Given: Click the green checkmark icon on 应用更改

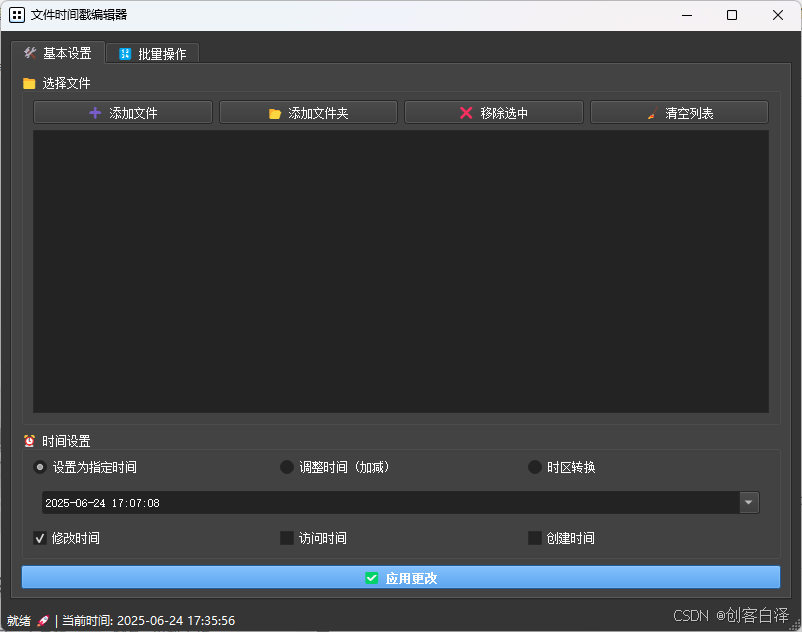Looking at the screenshot, I should point(372,578).
